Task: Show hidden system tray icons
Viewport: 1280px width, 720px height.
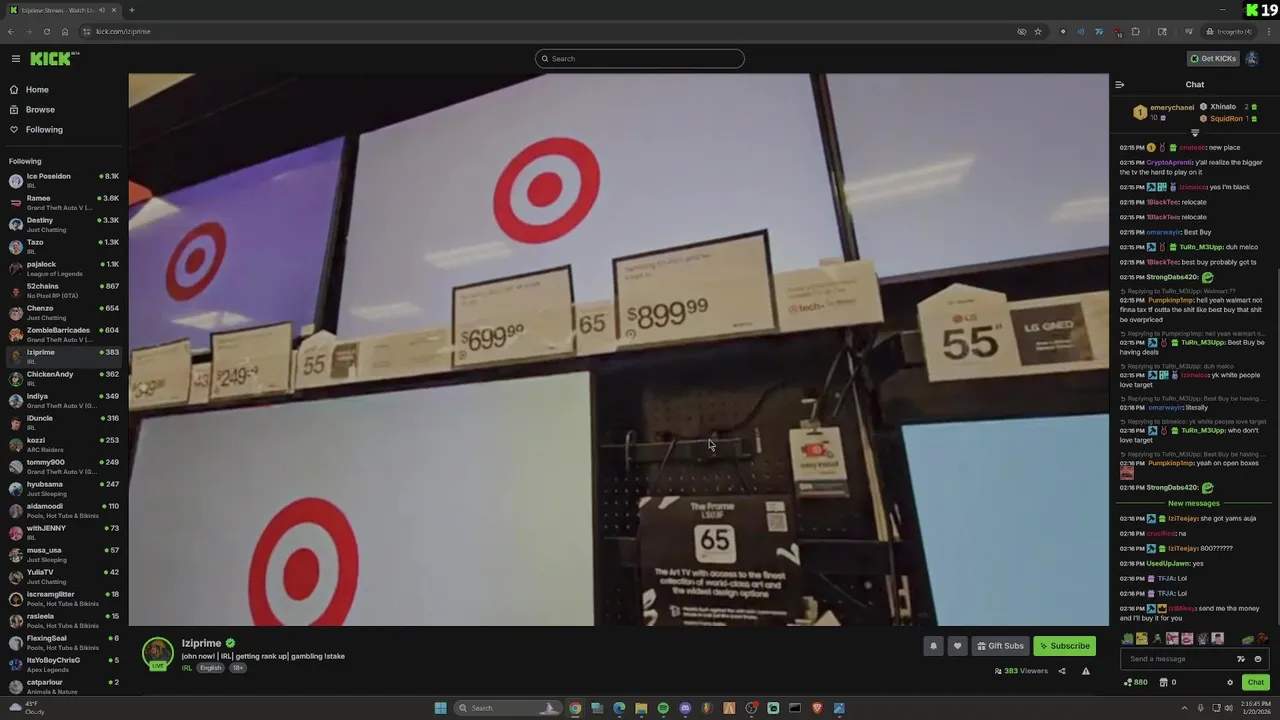Action: 1187,708
